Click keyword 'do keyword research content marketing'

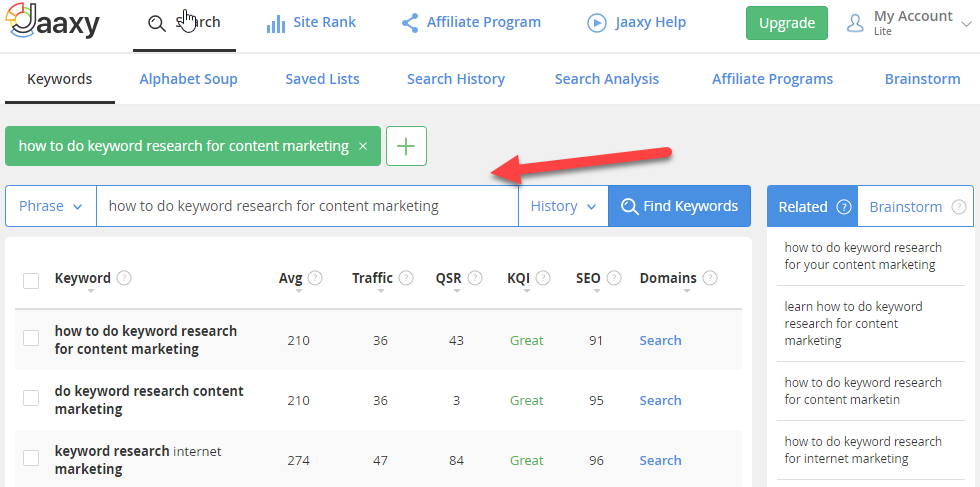149,400
